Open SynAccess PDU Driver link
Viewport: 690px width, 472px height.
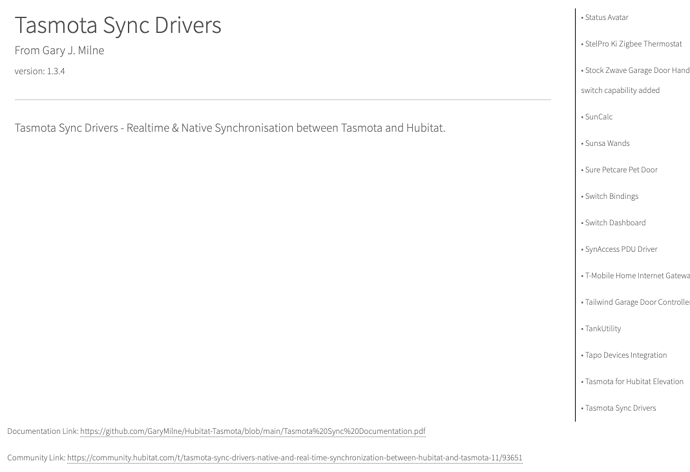point(621,249)
